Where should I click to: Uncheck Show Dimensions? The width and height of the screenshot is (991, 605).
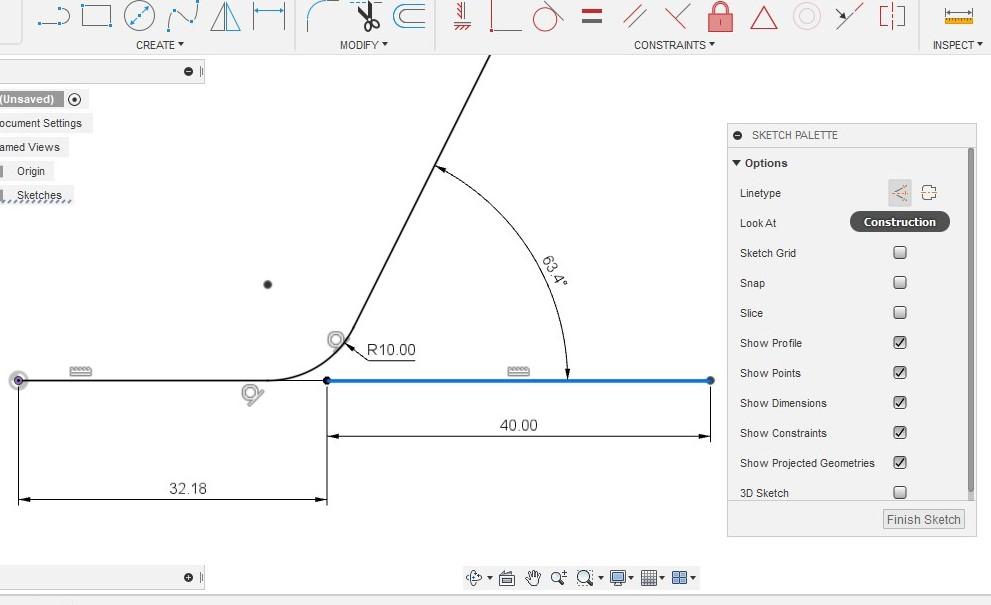[x=900, y=403]
